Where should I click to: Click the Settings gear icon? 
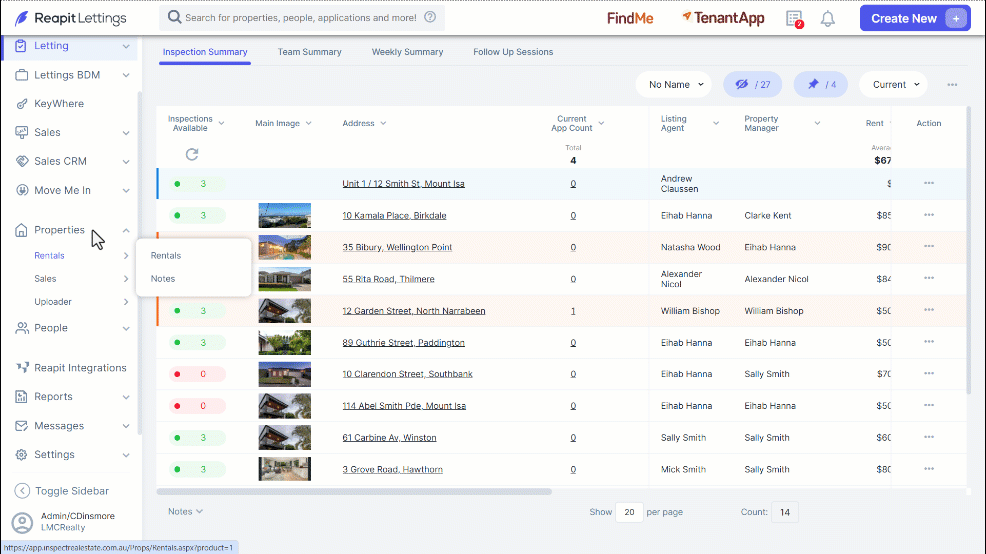pos(21,455)
